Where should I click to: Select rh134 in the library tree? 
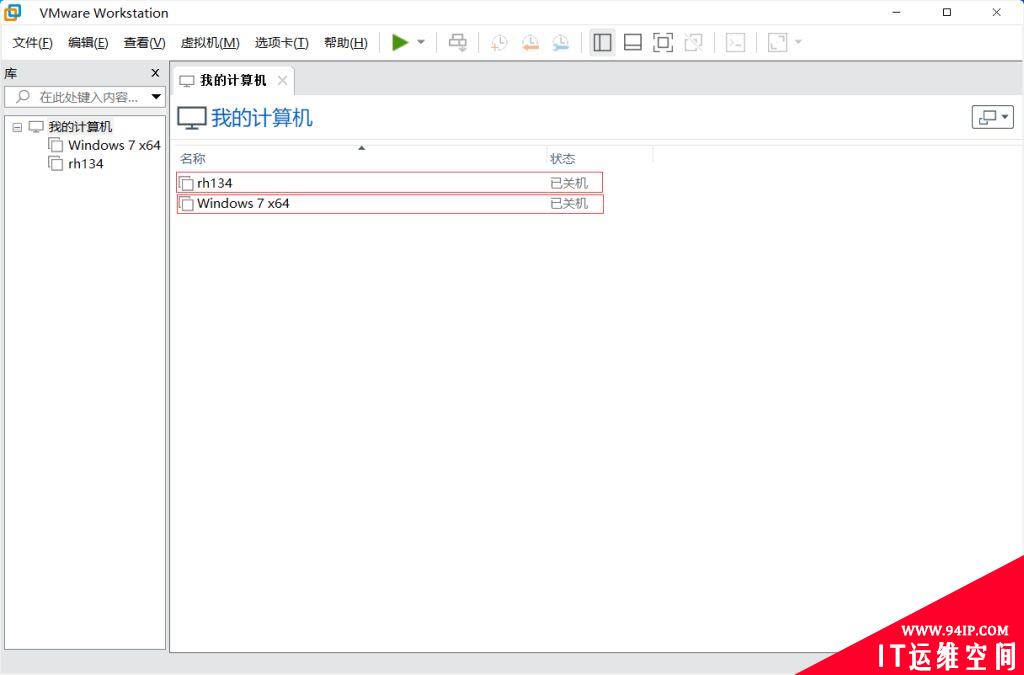[x=86, y=164]
